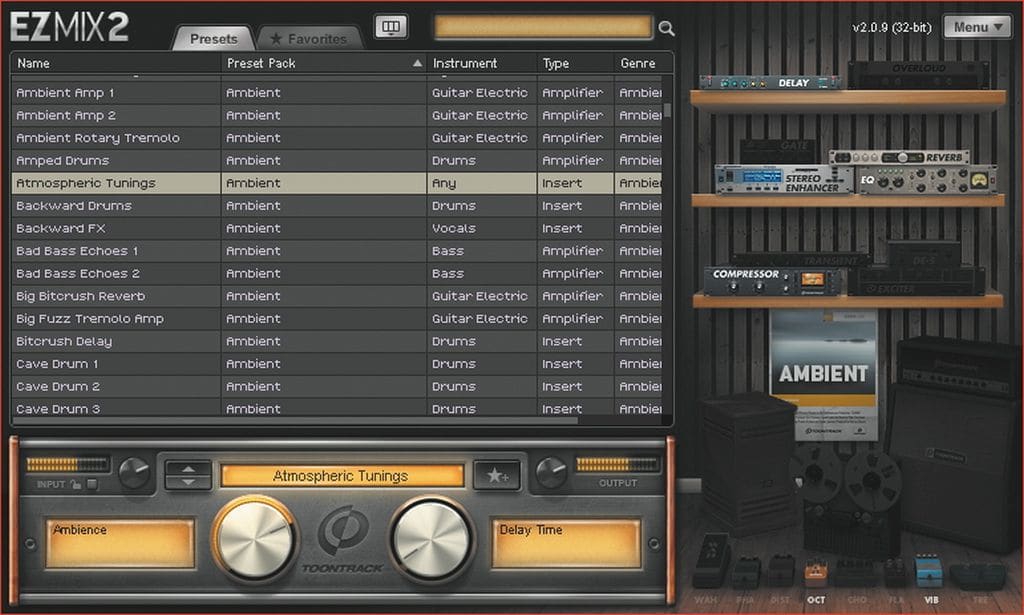Toggle the small square input checkbox
Image resolution: width=1024 pixels, height=615 pixels.
tap(92, 484)
